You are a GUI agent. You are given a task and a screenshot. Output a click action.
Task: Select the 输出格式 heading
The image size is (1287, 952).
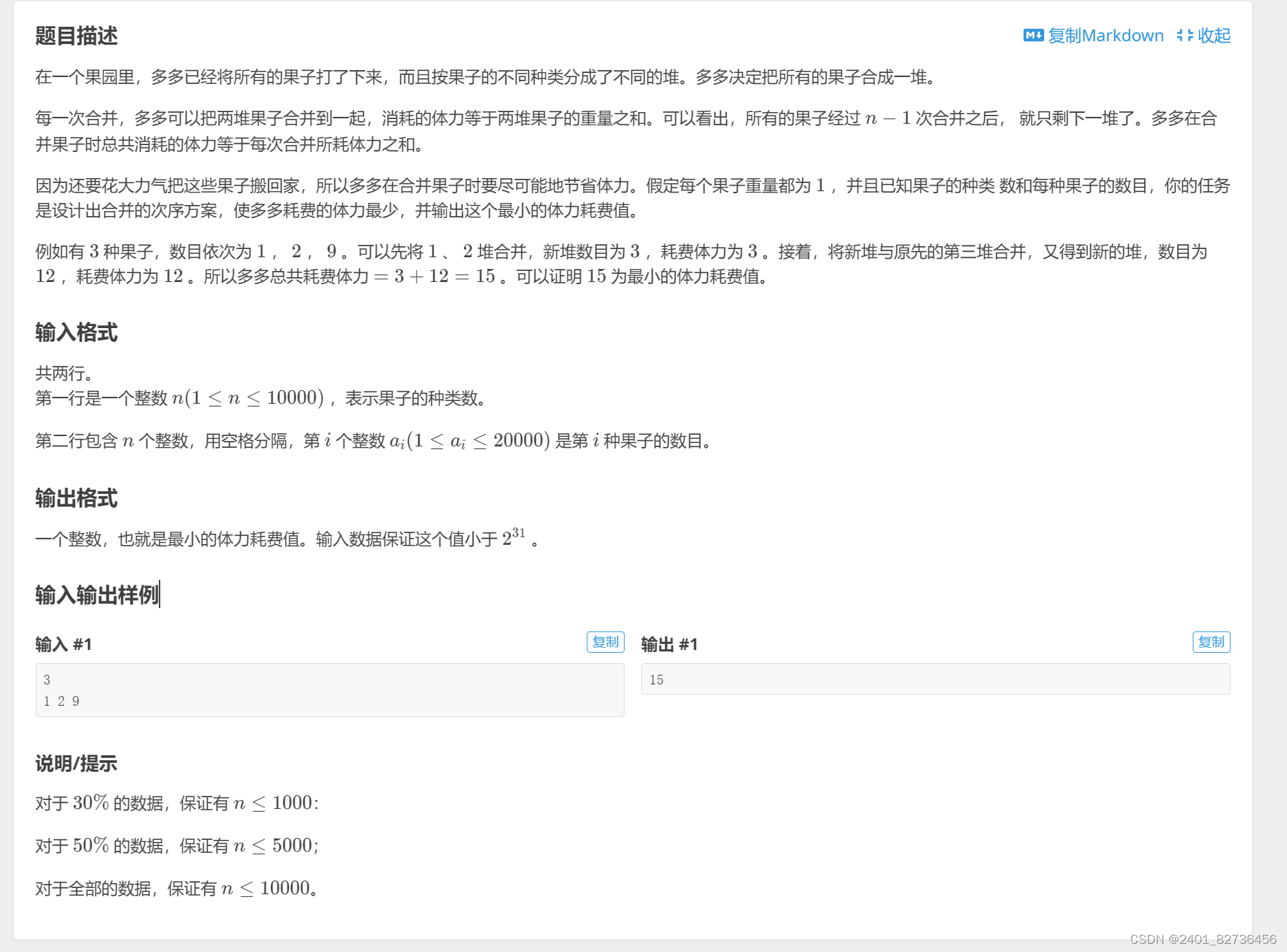[x=76, y=498]
